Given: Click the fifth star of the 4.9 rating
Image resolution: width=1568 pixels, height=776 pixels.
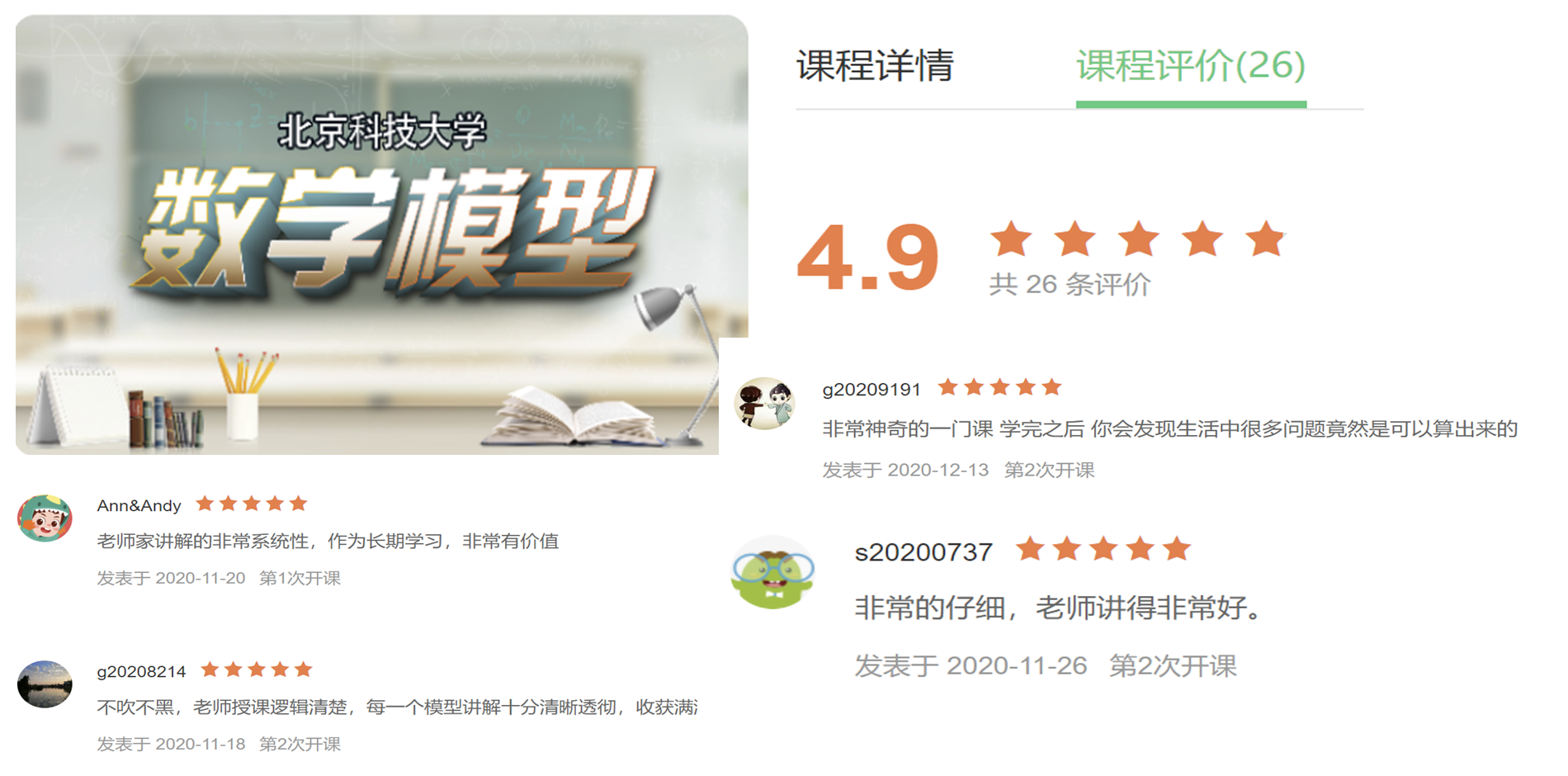Looking at the screenshot, I should click(1265, 239).
